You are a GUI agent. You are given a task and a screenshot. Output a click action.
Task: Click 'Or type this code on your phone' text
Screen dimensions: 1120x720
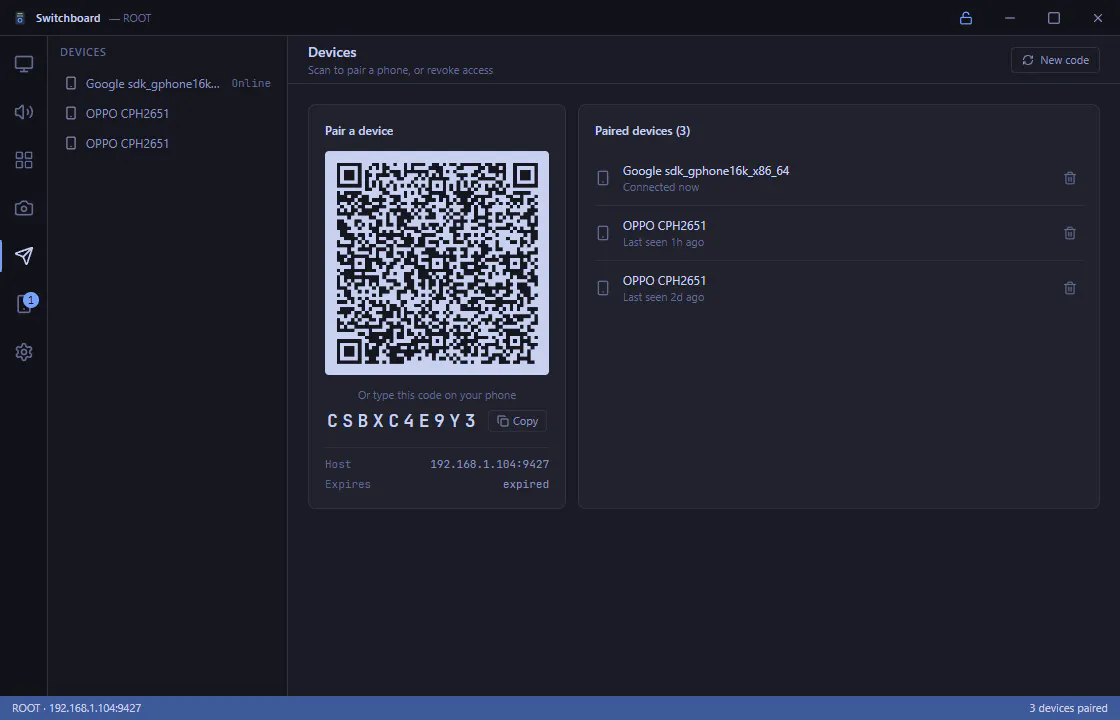point(436,395)
